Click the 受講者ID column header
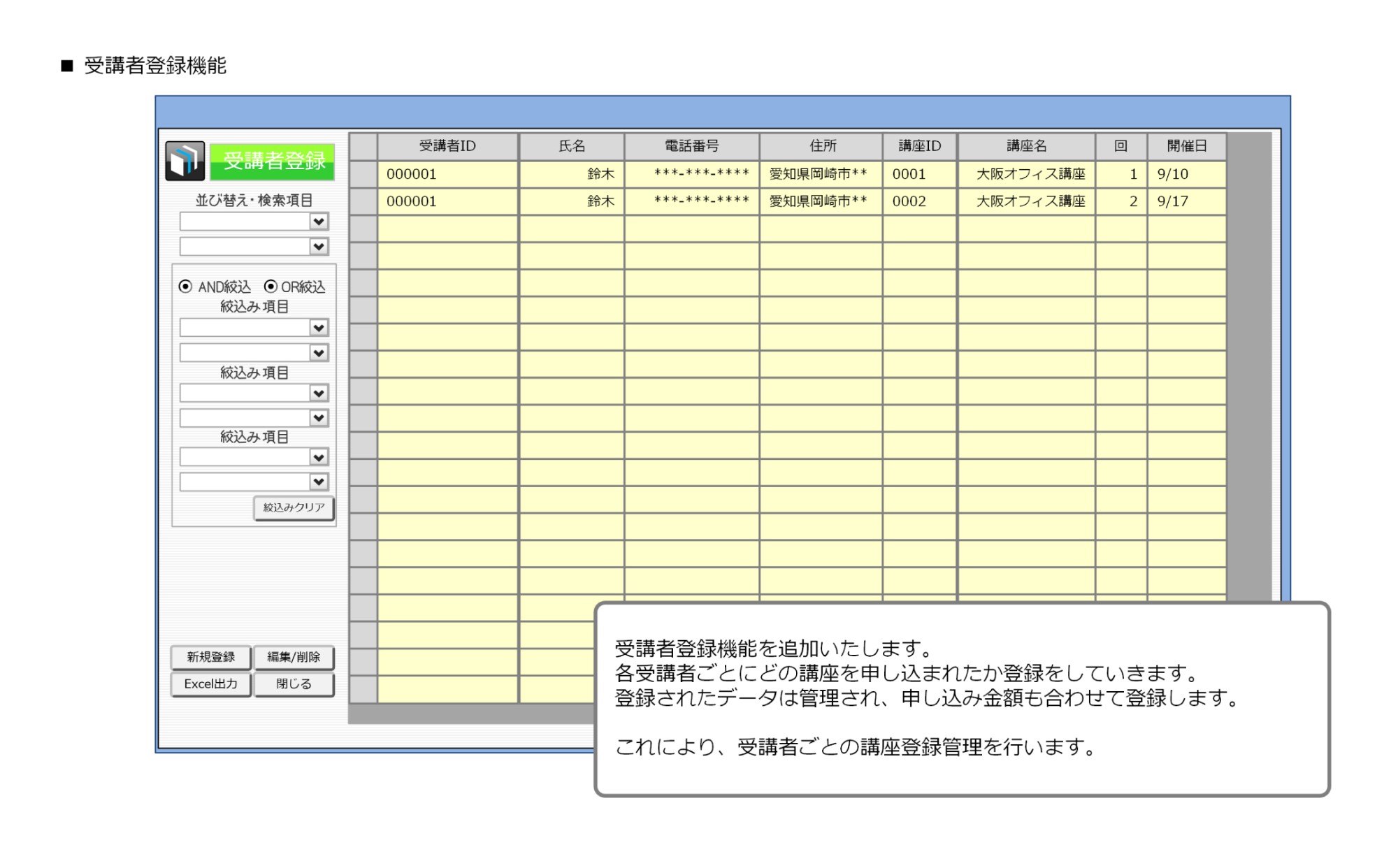Image resolution: width=1398 pixels, height=868 pixels. [x=447, y=146]
